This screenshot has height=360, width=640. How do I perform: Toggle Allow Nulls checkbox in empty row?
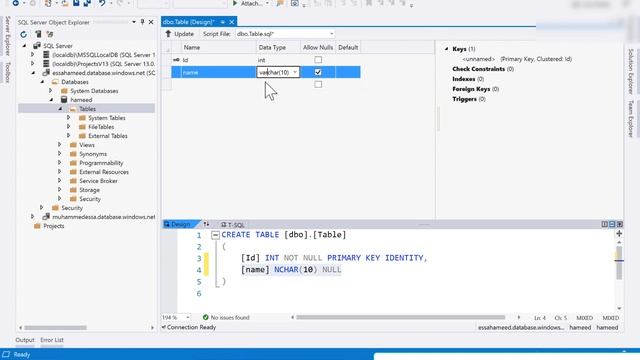coord(318,84)
